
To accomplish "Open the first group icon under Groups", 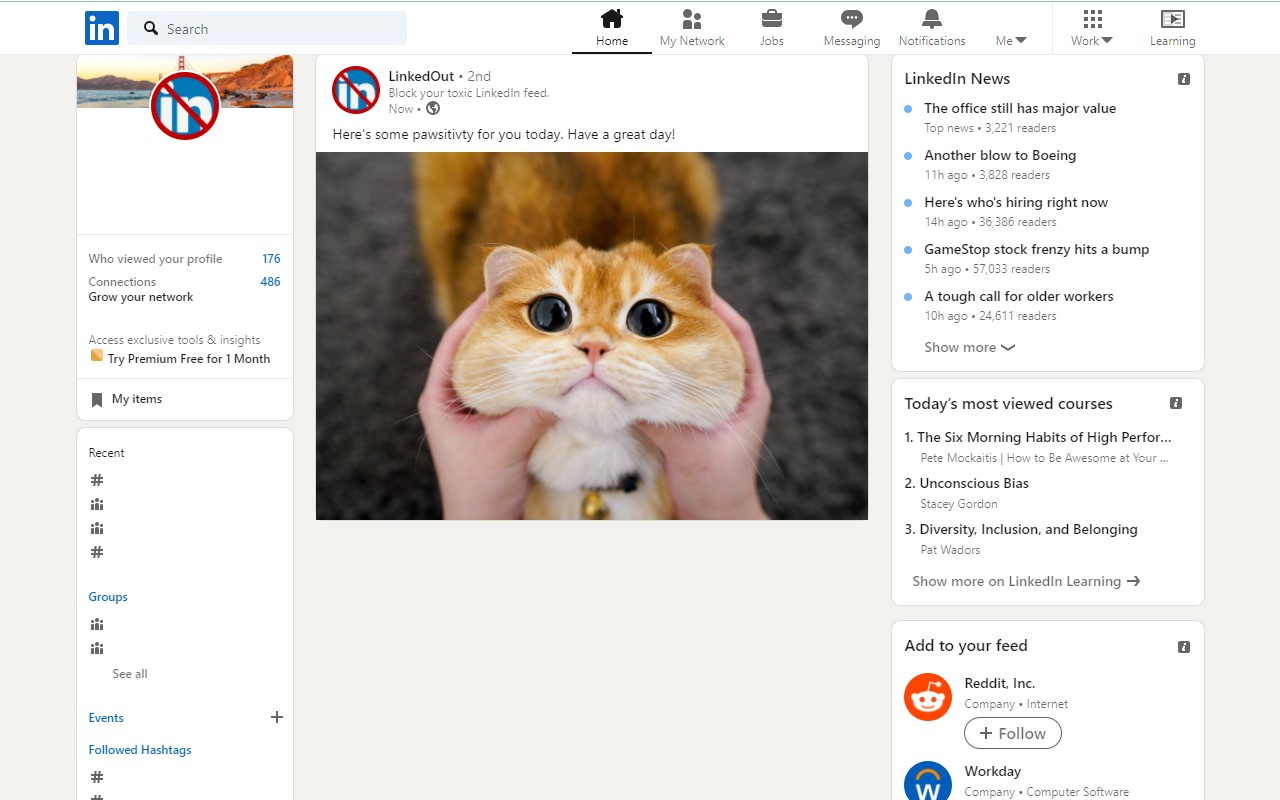I will click(x=97, y=624).
